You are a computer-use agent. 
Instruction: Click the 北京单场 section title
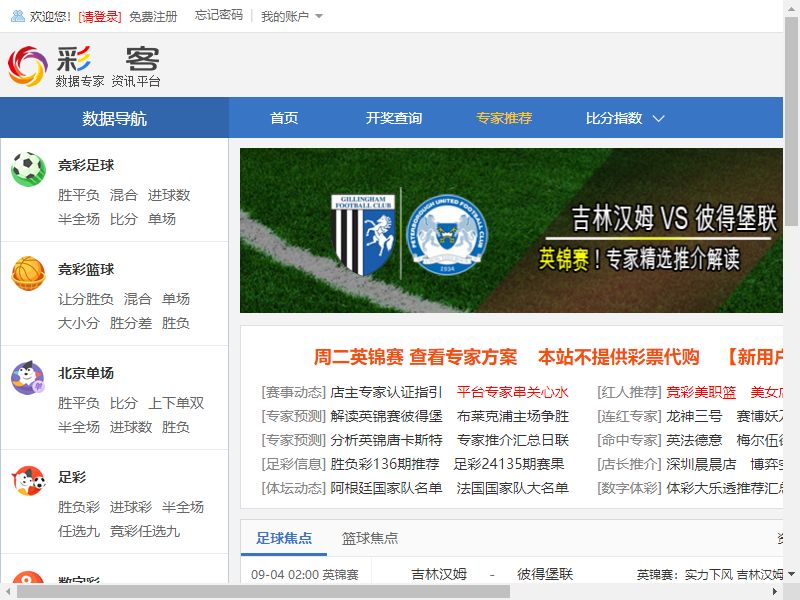[x=86, y=373]
